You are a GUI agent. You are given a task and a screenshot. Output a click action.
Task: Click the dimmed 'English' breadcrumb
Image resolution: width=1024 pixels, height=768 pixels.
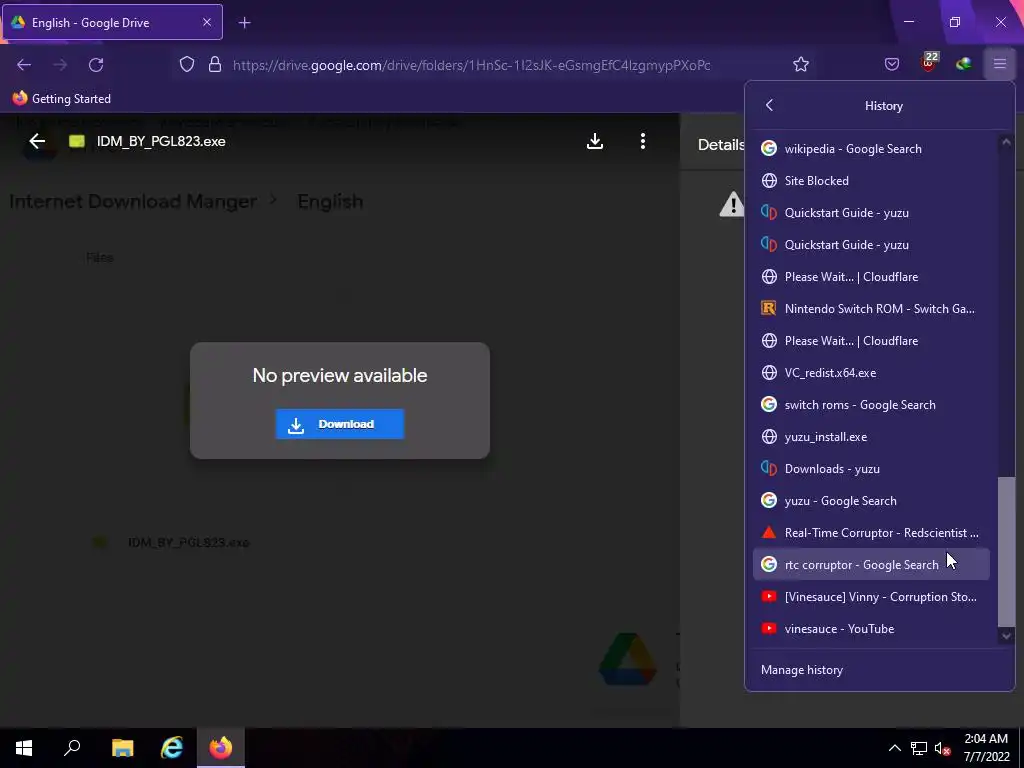tap(330, 201)
